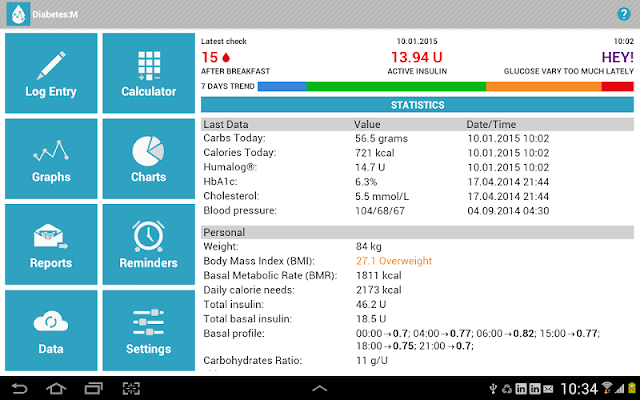Expand the bottom navigation up chevron
This screenshot has width=640, height=400.
pos(320,388)
